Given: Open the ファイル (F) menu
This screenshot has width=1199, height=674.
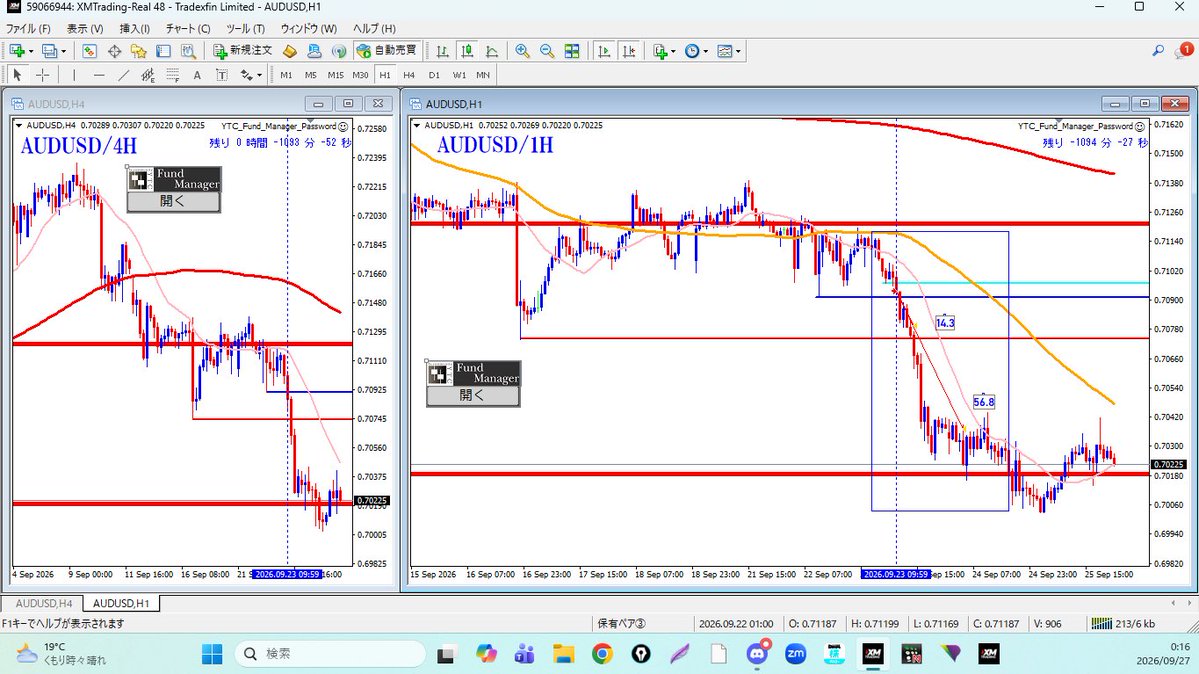Looking at the screenshot, I should pos(28,28).
